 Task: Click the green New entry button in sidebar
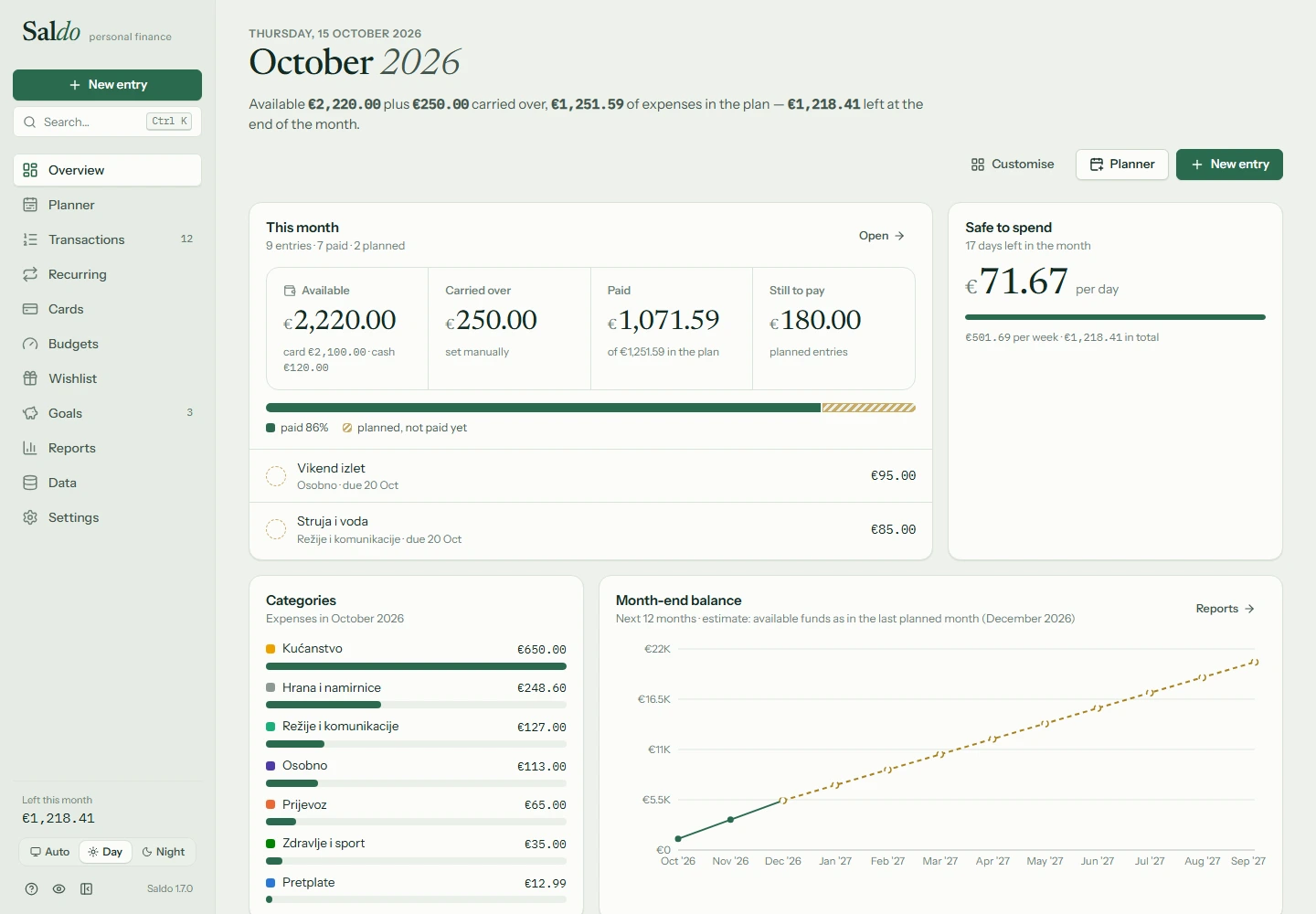coord(107,85)
